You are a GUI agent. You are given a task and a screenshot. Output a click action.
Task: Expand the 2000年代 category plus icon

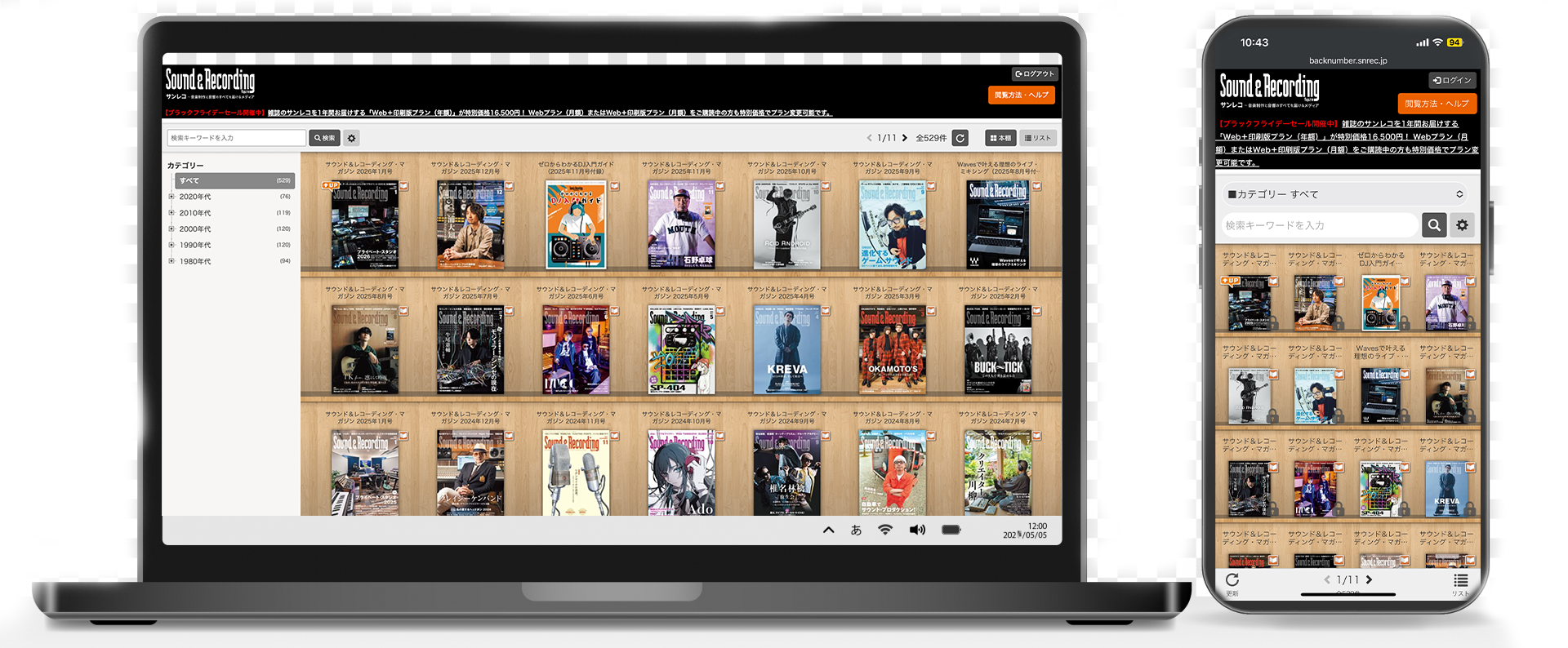171,229
